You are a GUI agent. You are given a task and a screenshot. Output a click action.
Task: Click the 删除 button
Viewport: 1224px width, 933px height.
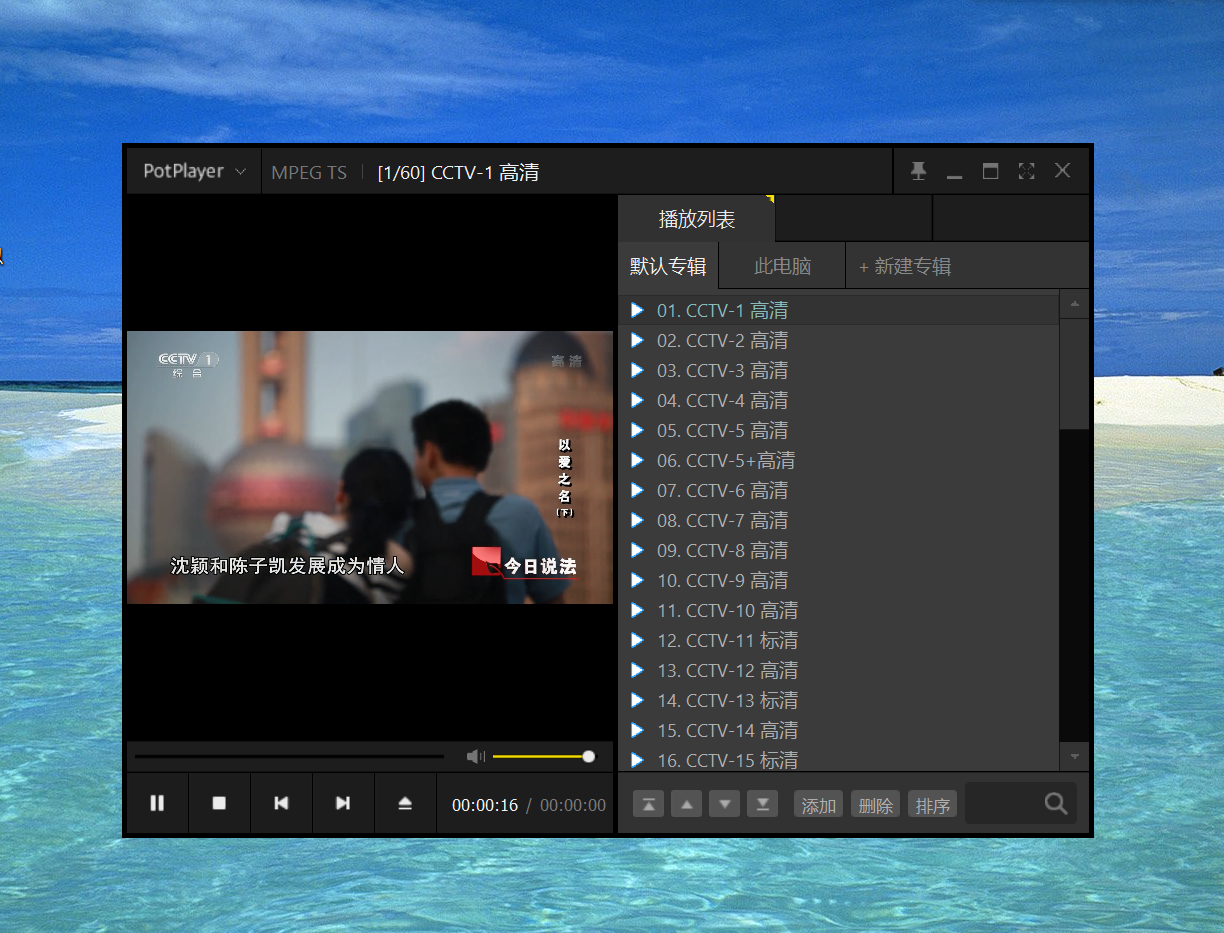tap(875, 805)
